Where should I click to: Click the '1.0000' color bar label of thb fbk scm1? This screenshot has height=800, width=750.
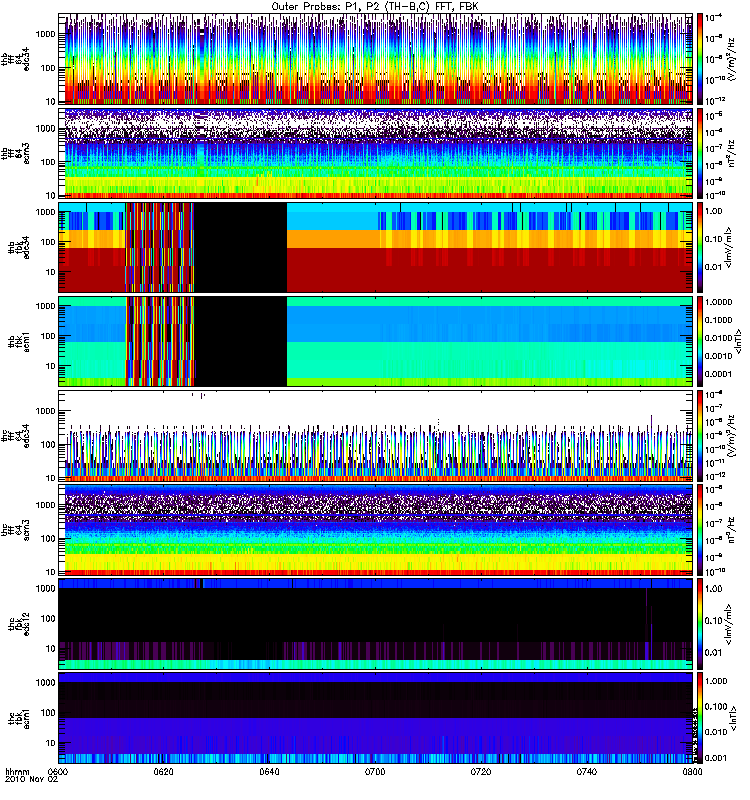(x=718, y=302)
